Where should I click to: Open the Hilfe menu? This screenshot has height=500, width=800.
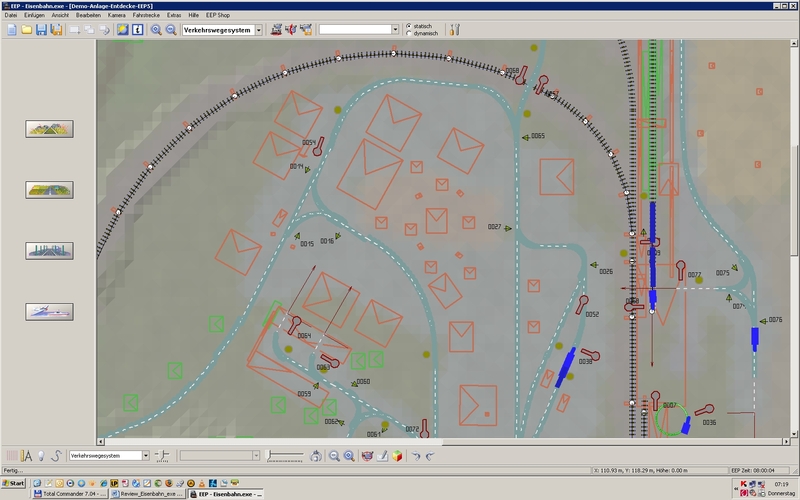193,15
